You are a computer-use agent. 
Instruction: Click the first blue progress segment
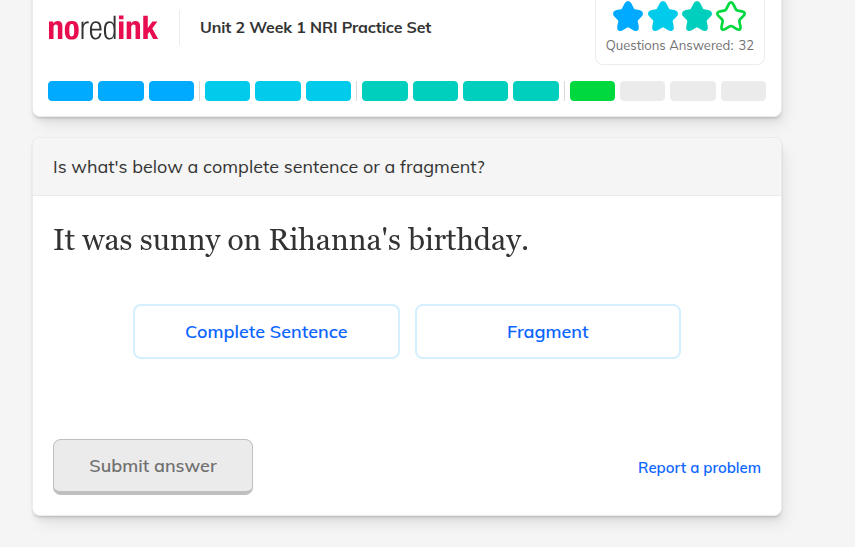click(70, 91)
